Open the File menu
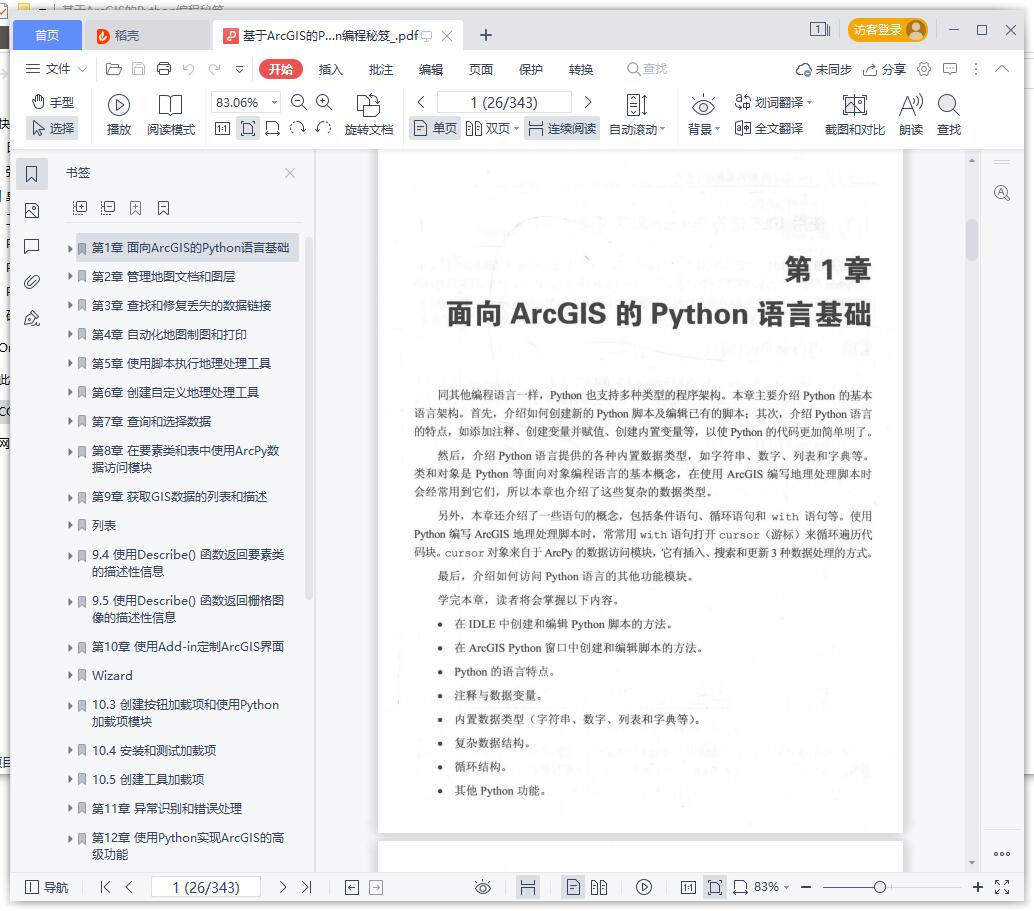This screenshot has height=911, width=1034. pos(56,69)
